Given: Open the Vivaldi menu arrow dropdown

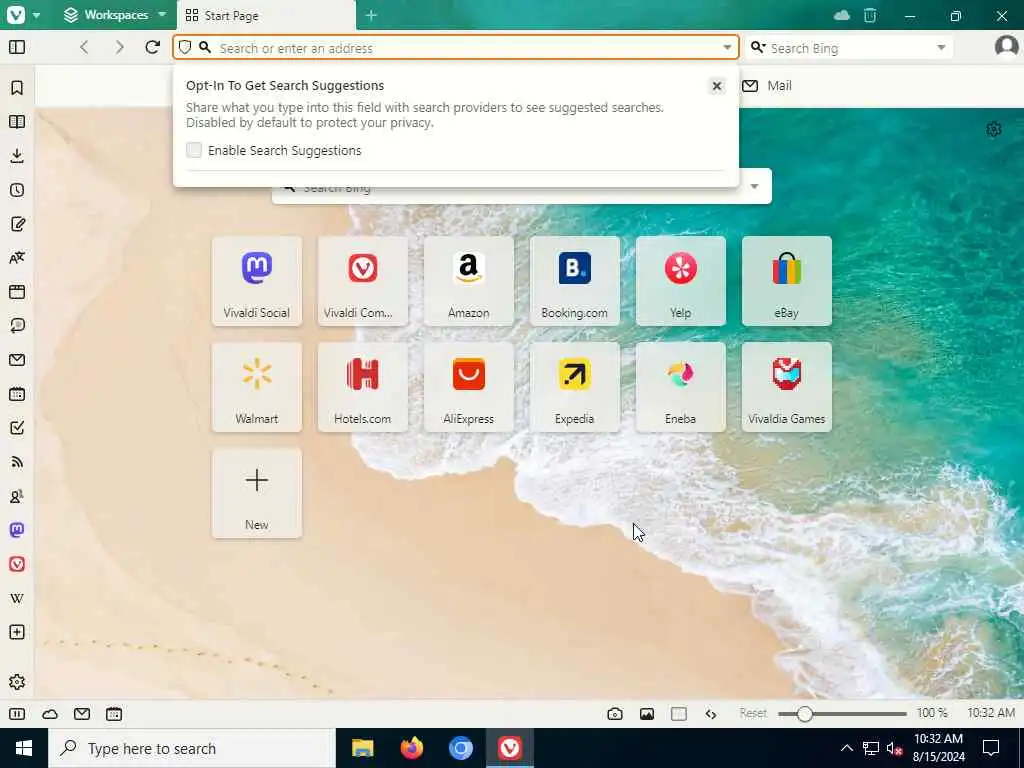Looking at the screenshot, I should click(x=37, y=15).
